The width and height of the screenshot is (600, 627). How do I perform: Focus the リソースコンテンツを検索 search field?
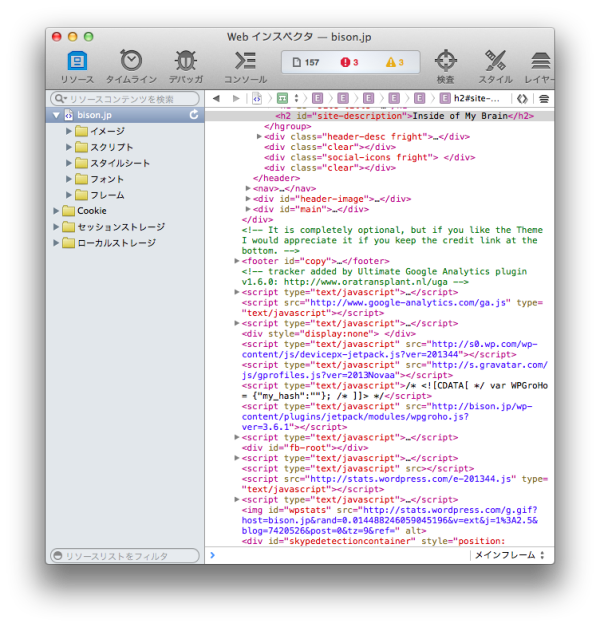tap(125, 99)
